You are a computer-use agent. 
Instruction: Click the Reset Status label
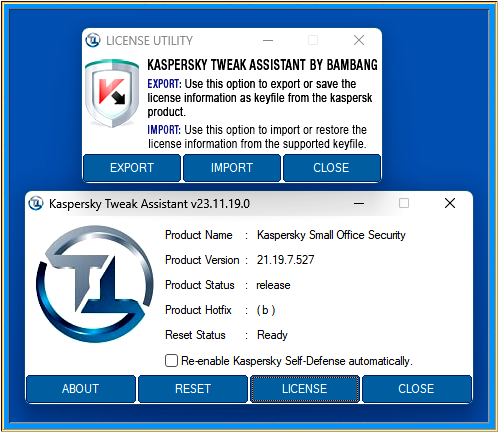pyautogui.click(x=195, y=335)
